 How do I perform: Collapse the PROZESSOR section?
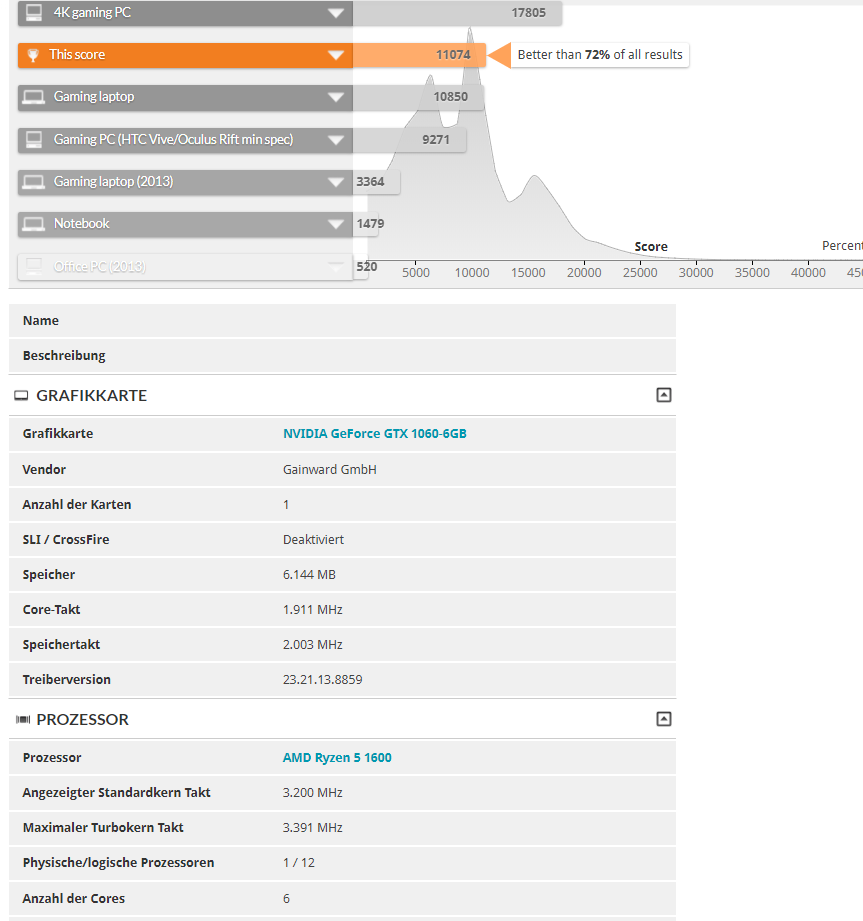[663, 719]
